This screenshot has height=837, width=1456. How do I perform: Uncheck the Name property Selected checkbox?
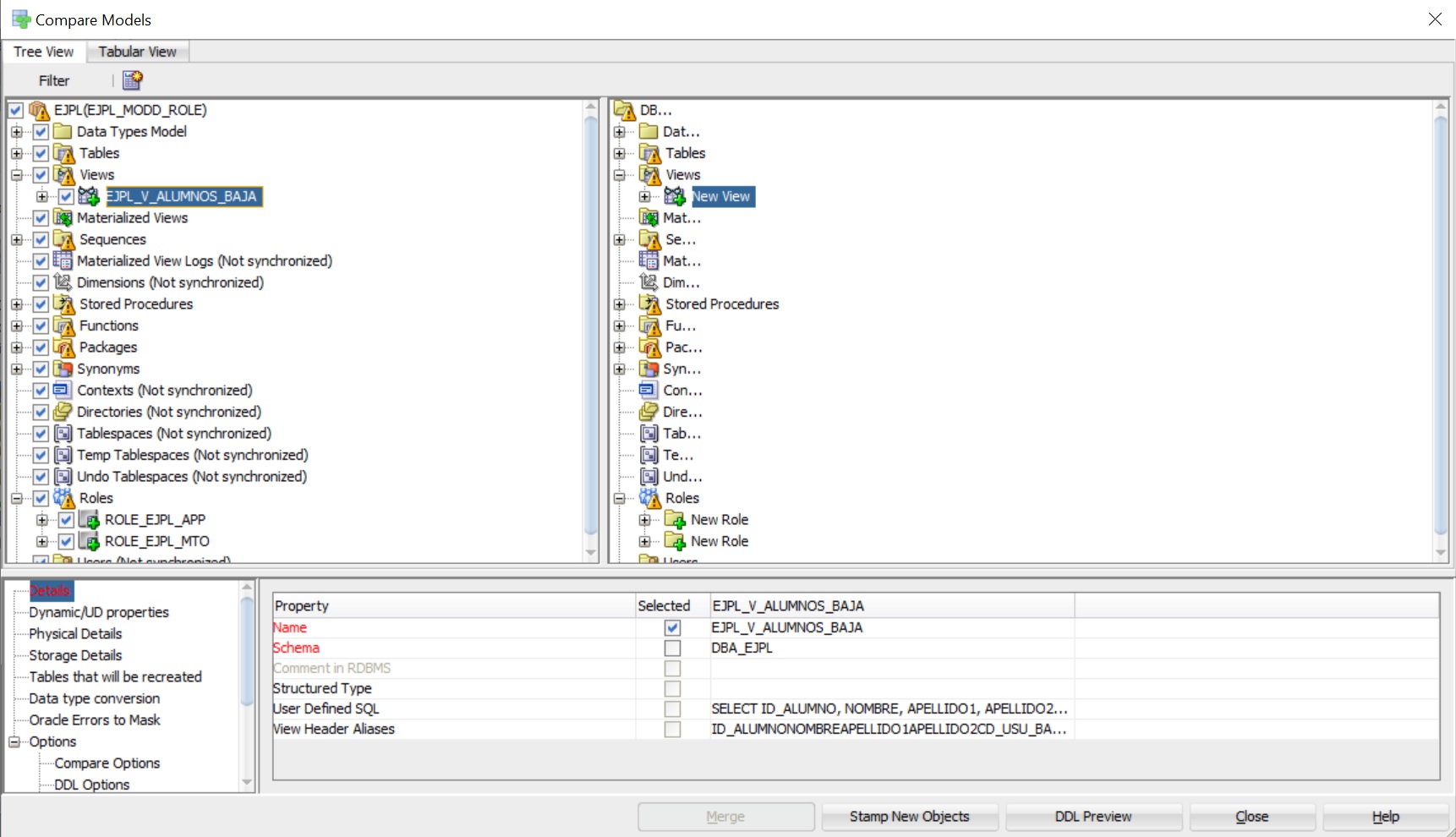click(672, 627)
